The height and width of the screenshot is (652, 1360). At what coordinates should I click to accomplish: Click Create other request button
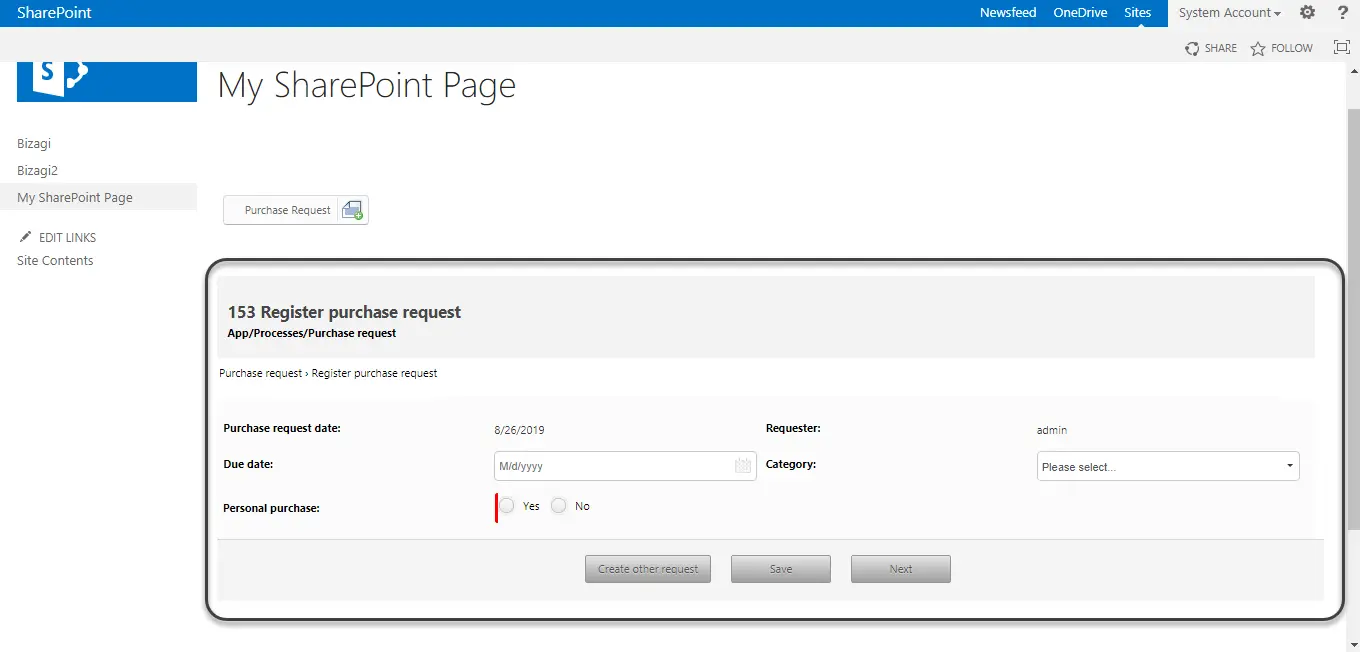648,569
